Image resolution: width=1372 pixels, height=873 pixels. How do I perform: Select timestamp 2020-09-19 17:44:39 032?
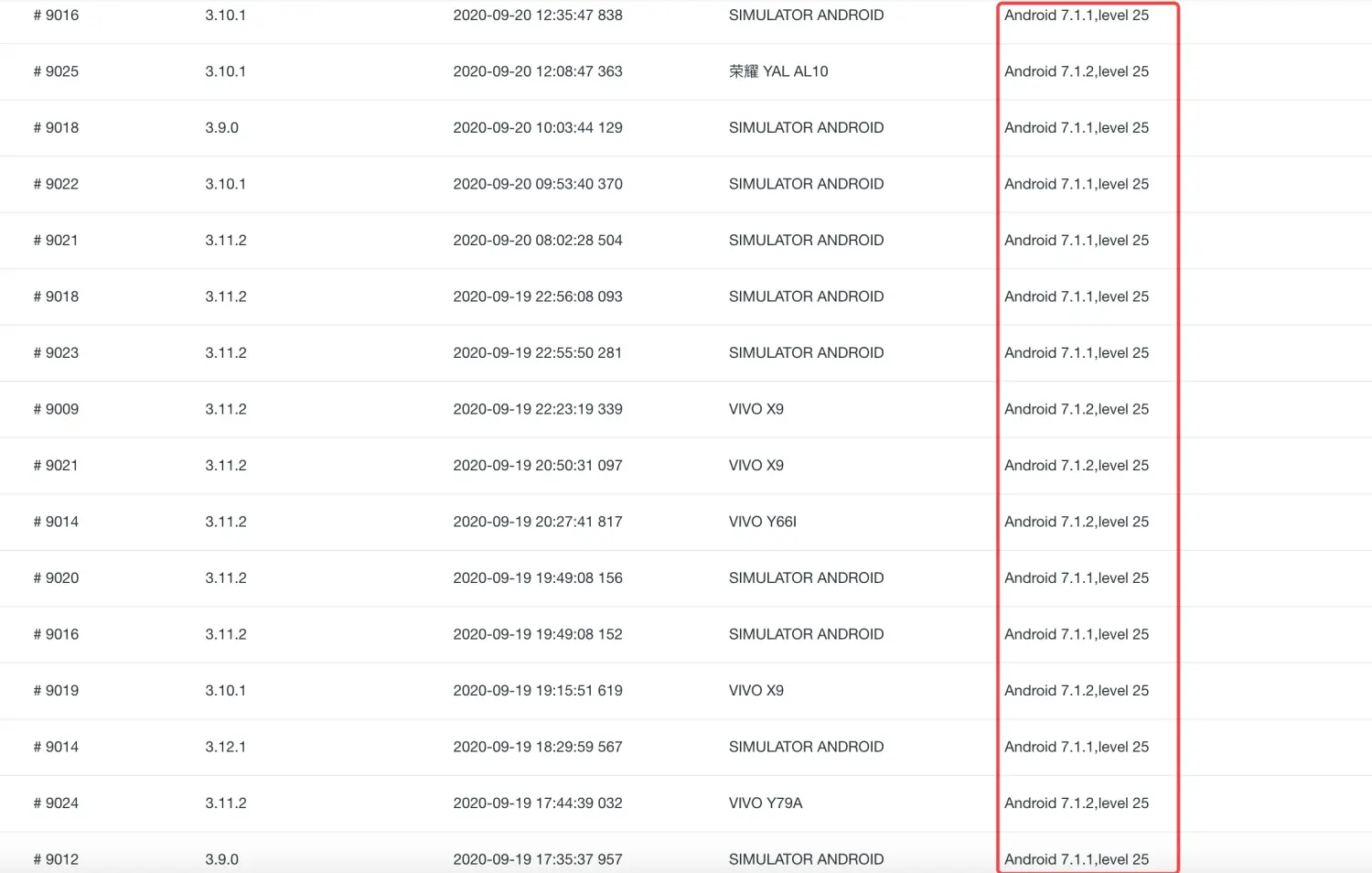pos(538,803)
